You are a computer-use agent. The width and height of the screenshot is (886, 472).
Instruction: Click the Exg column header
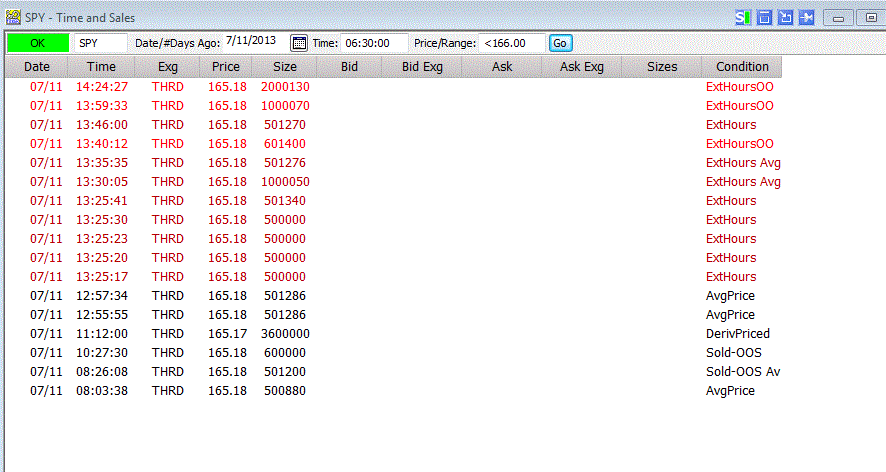click(167, 67)
